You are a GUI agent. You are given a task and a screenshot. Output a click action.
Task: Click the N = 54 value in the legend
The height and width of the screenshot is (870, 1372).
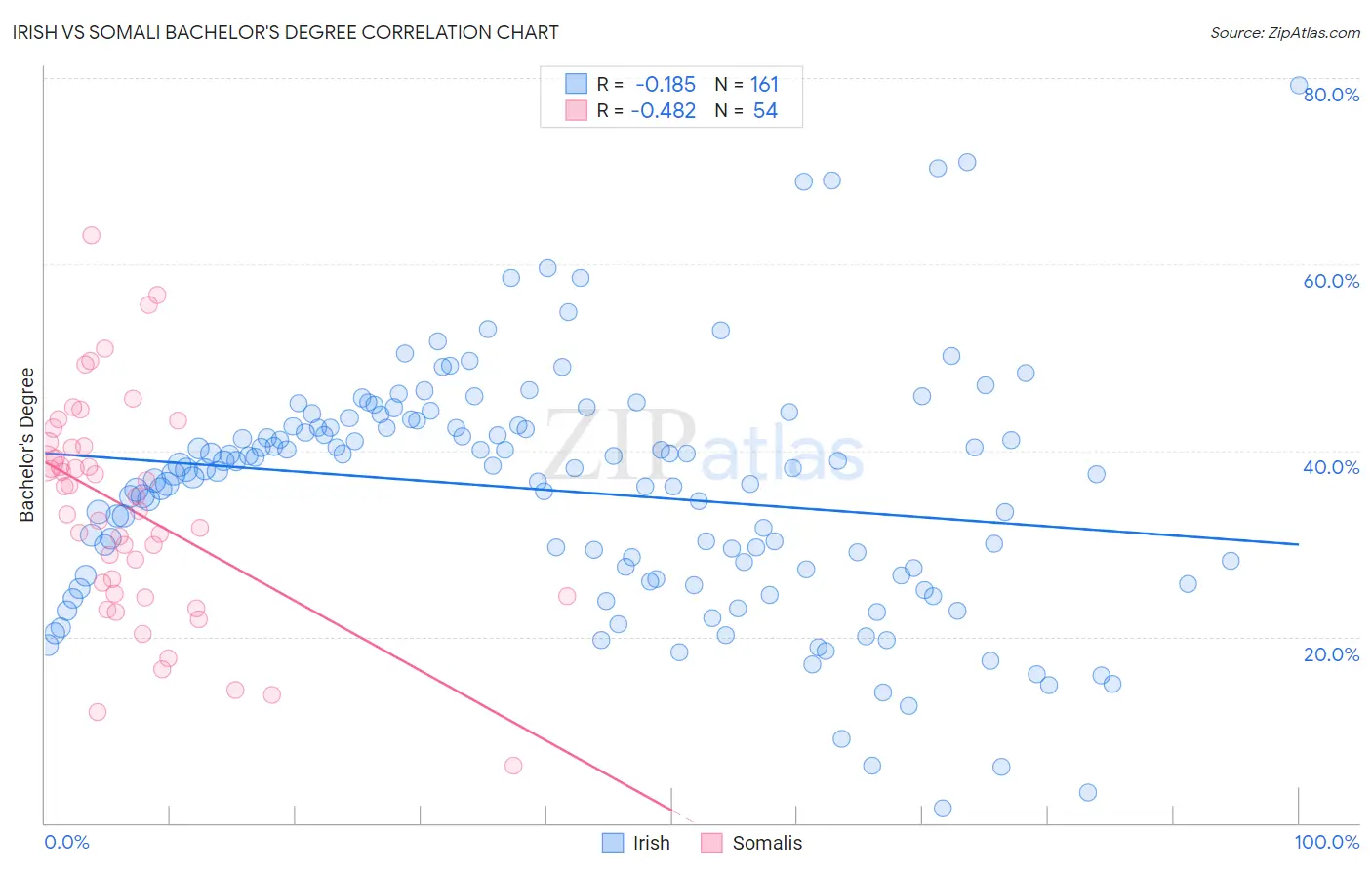747,110
